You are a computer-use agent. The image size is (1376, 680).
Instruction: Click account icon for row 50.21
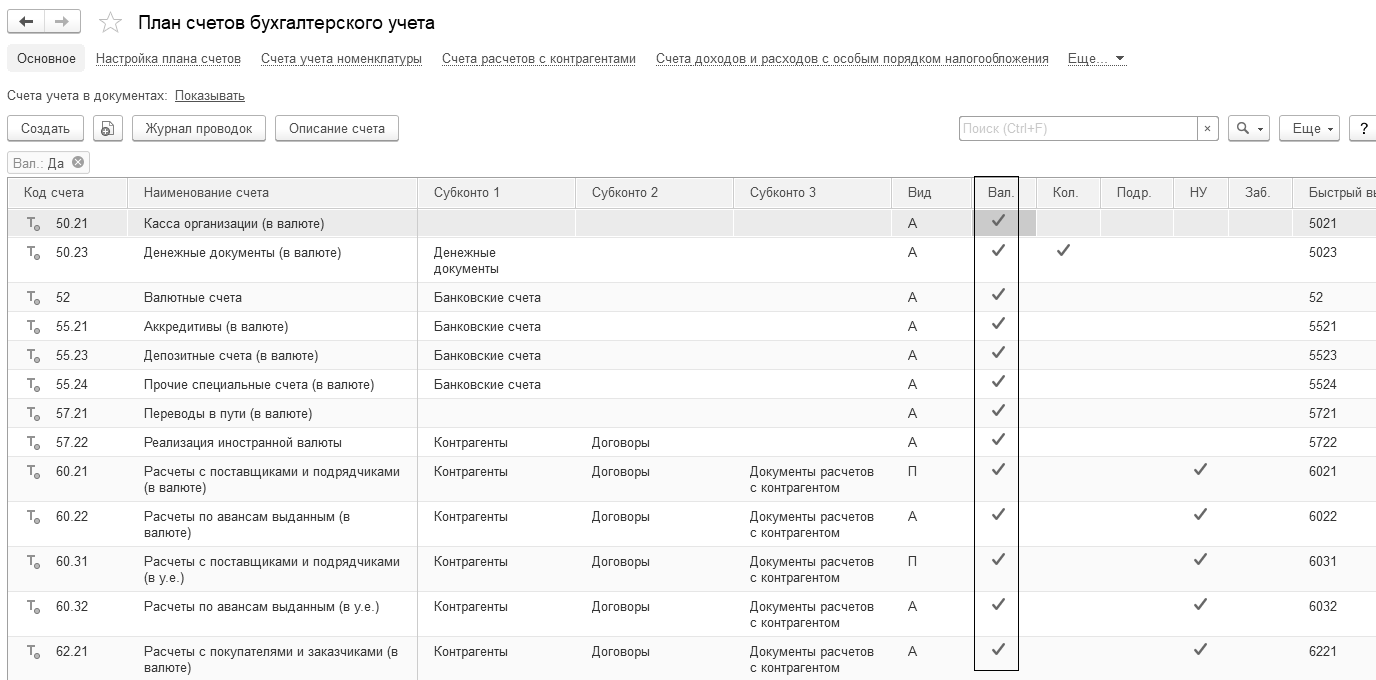tap(33, 224)
